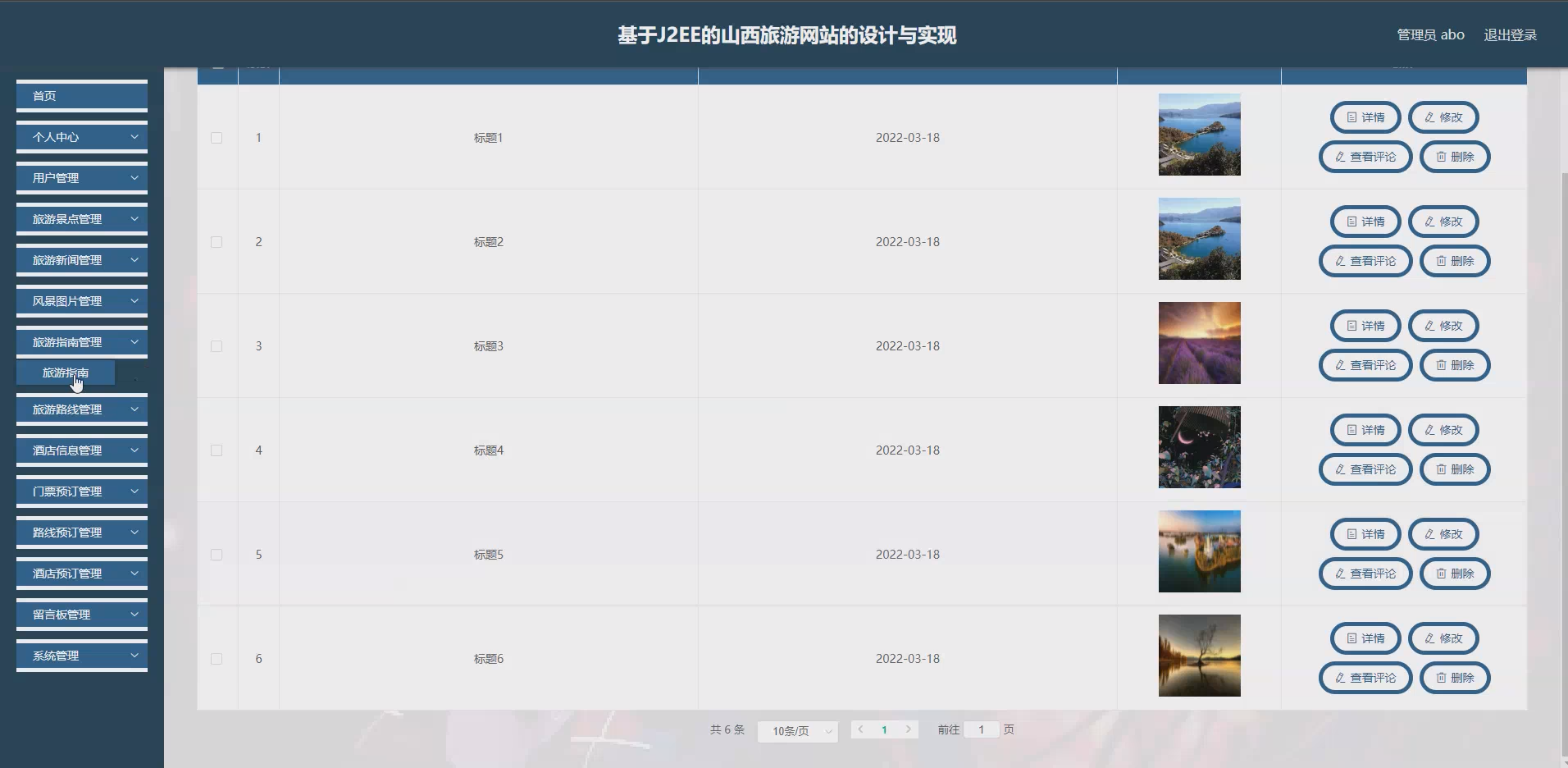The image size is (1568, 768).
Task: Focus the 前往 page number field
Action: pos(981,729)
